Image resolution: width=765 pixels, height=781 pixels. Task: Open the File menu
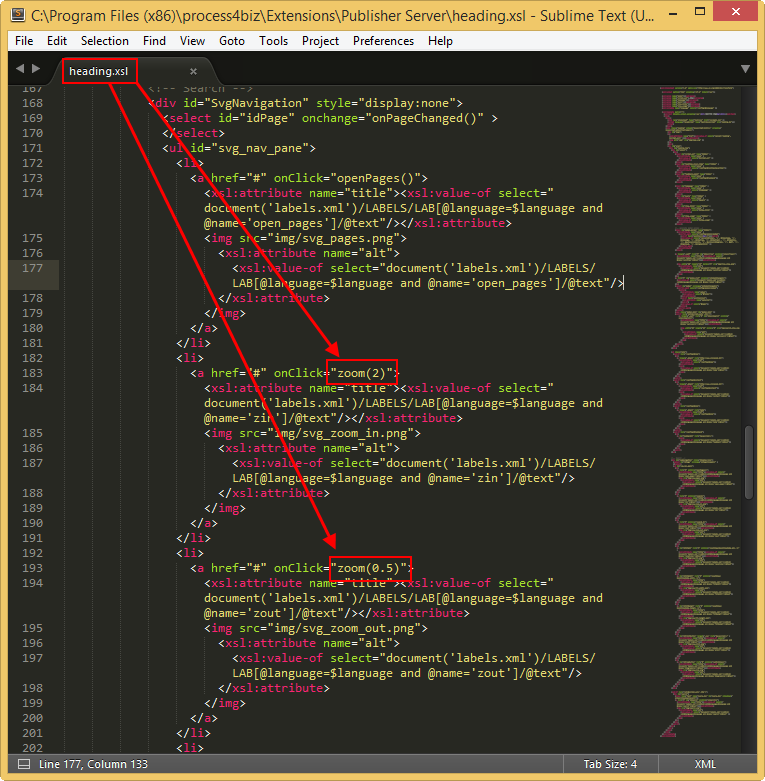[x=24, y=41]
